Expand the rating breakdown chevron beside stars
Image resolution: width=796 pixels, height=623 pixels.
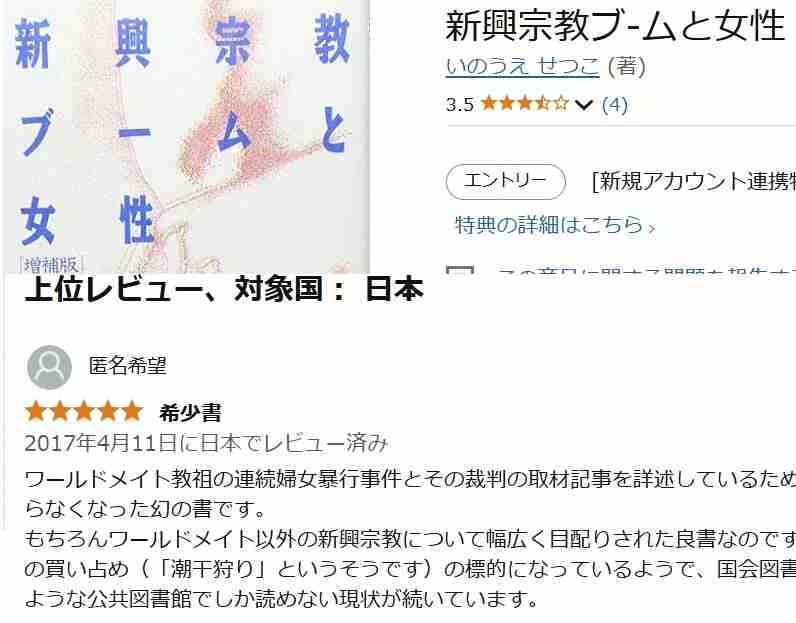[584, 105]
